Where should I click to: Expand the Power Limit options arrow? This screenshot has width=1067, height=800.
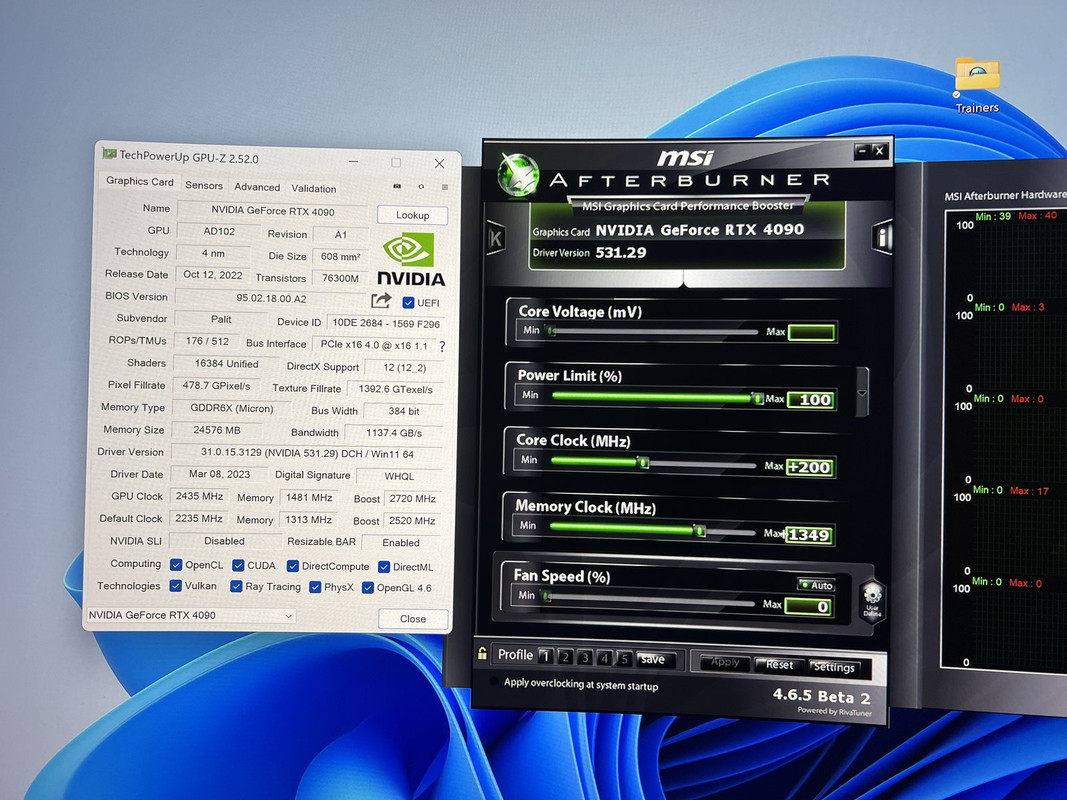coord(862,393)
